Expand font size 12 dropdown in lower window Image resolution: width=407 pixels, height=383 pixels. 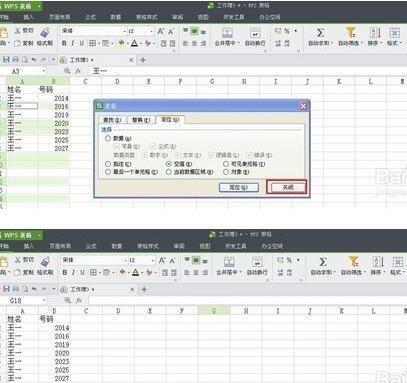coord(153,260)
